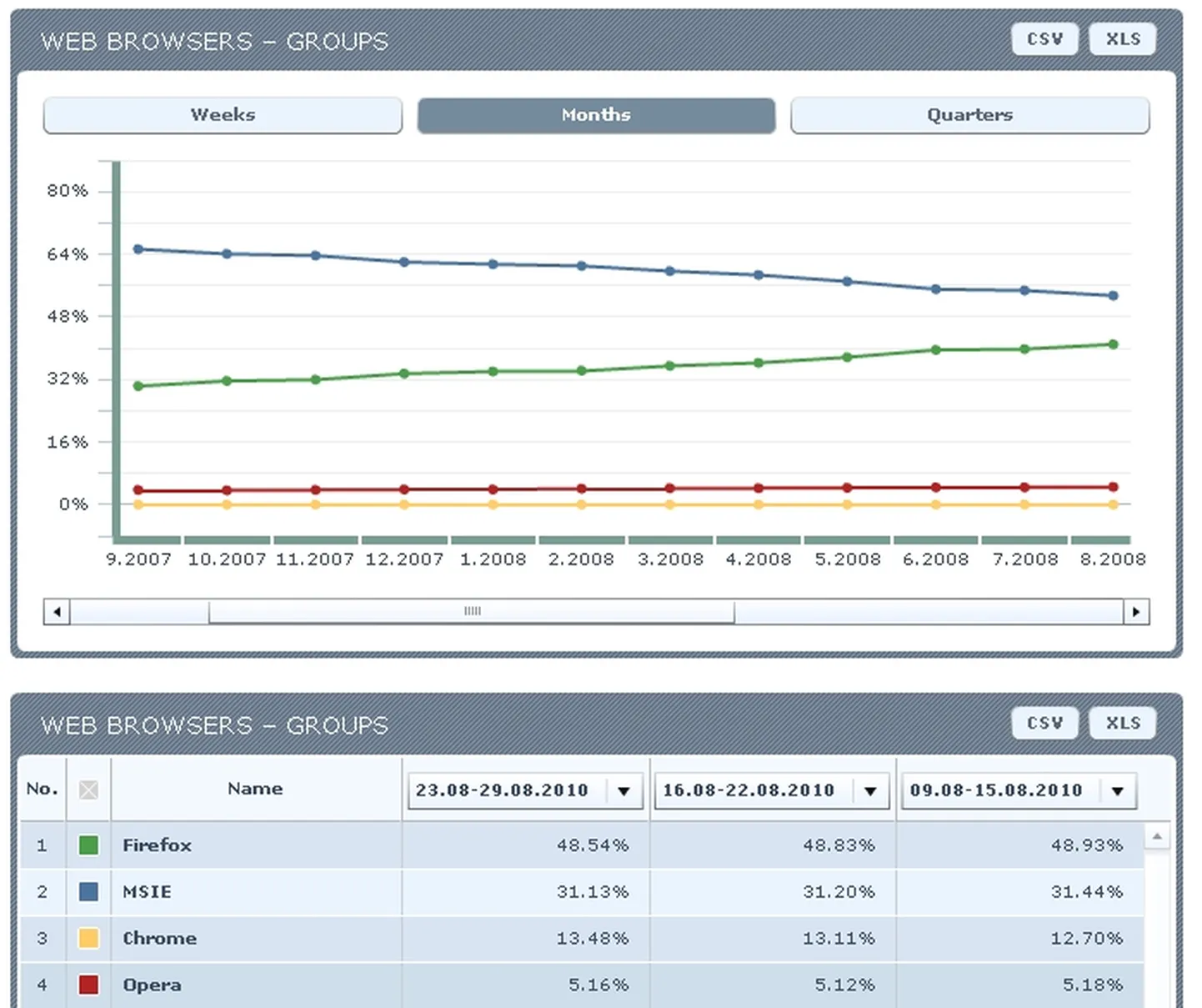Open the 09.08-15.08.2010 period dropdown
The width and height of the screenshot is (1202, 1008).
[1117, 791]
